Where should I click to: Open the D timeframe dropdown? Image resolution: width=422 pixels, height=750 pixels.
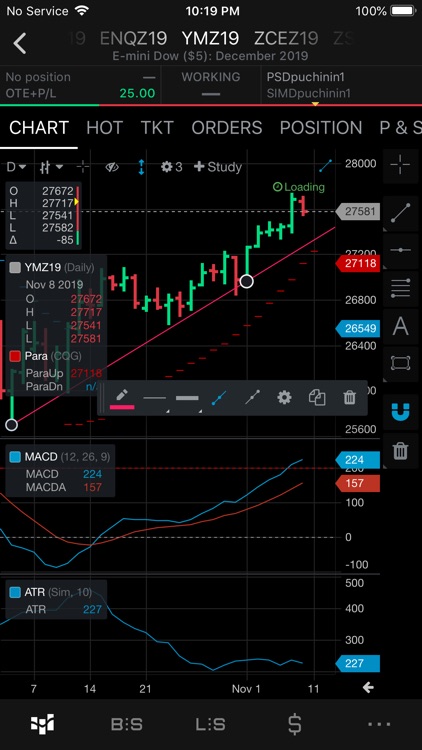coord(16,167)
